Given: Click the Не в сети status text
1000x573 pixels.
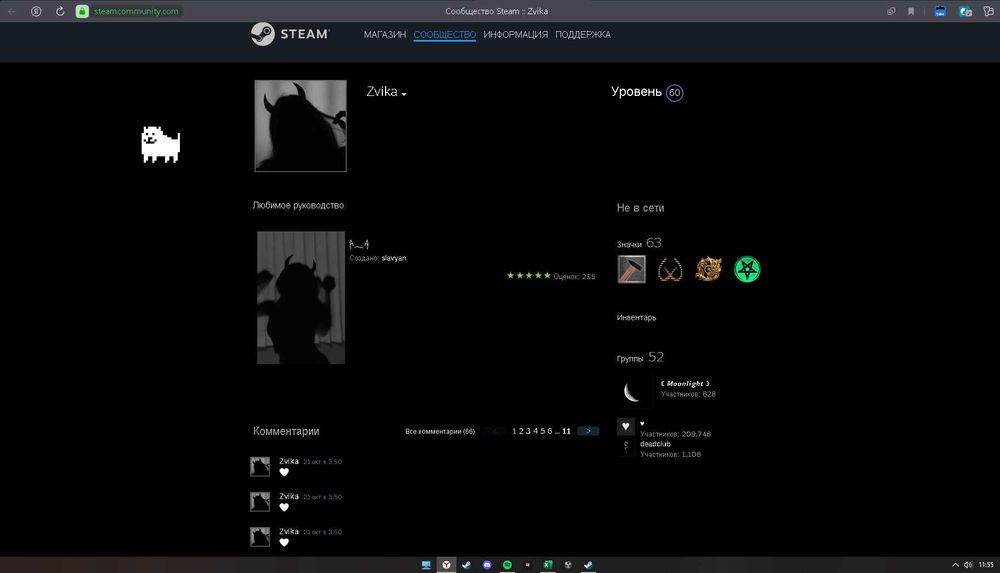Looking at the screenshot, I should click(640, 208).
